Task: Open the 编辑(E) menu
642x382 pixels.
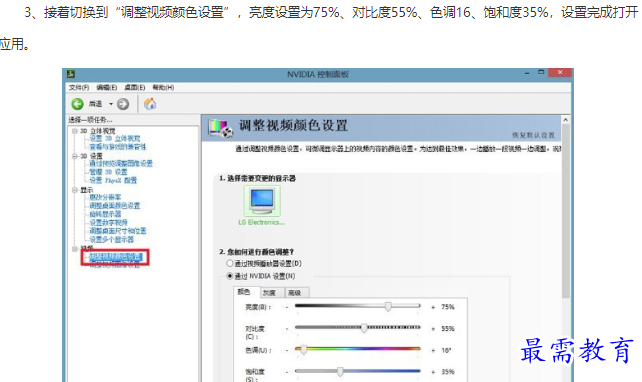Action: point(107,88)
